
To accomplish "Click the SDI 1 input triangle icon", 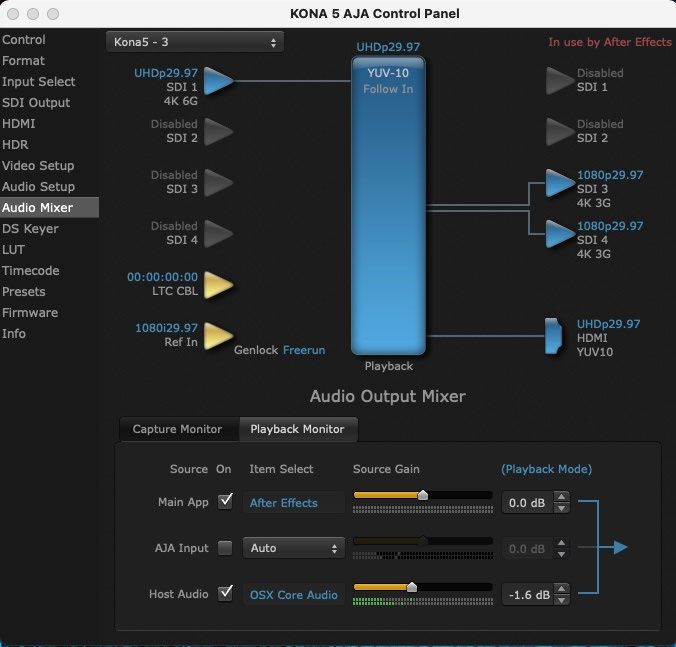I will tap(218, 81).
